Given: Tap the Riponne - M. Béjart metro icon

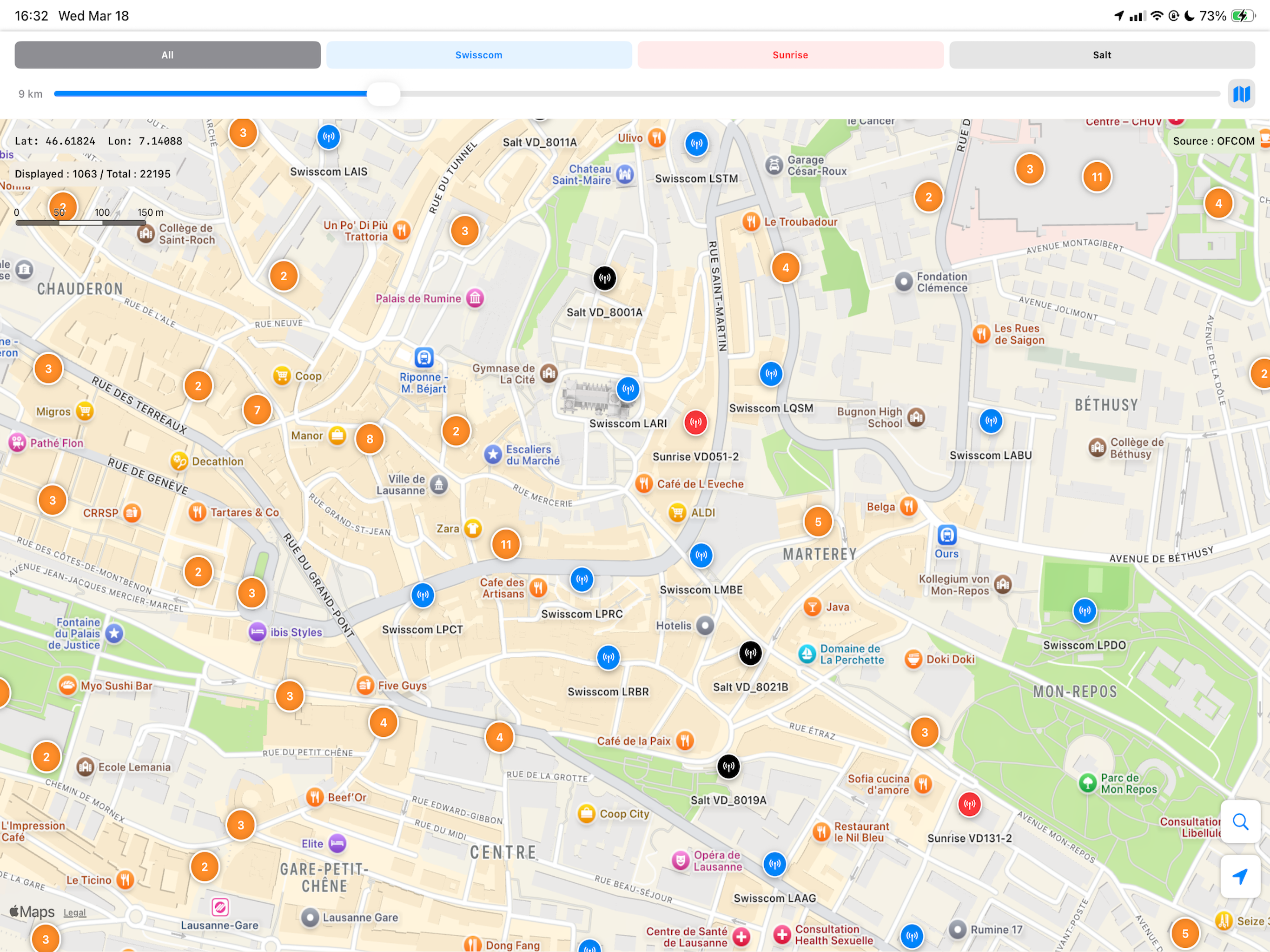Looking at the screenshot, I should pyautogui.click(x=423, y=357).
